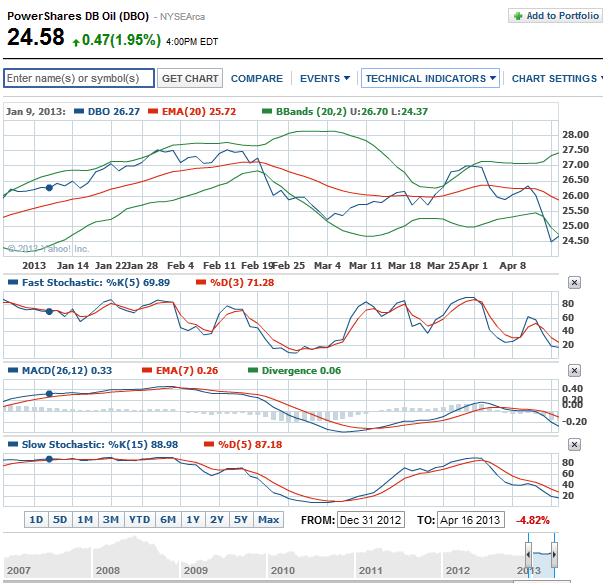Click the Compare link

point(257,78)
